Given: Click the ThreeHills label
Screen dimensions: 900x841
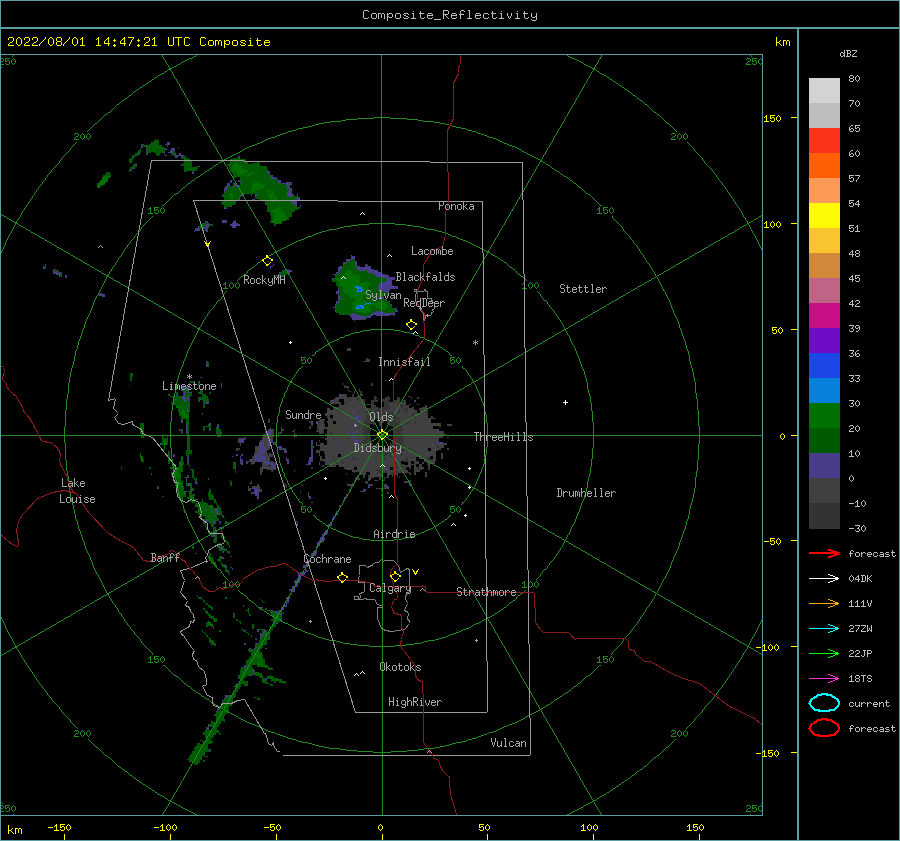Looking at the screenshot, I should (x=503, y=437).
